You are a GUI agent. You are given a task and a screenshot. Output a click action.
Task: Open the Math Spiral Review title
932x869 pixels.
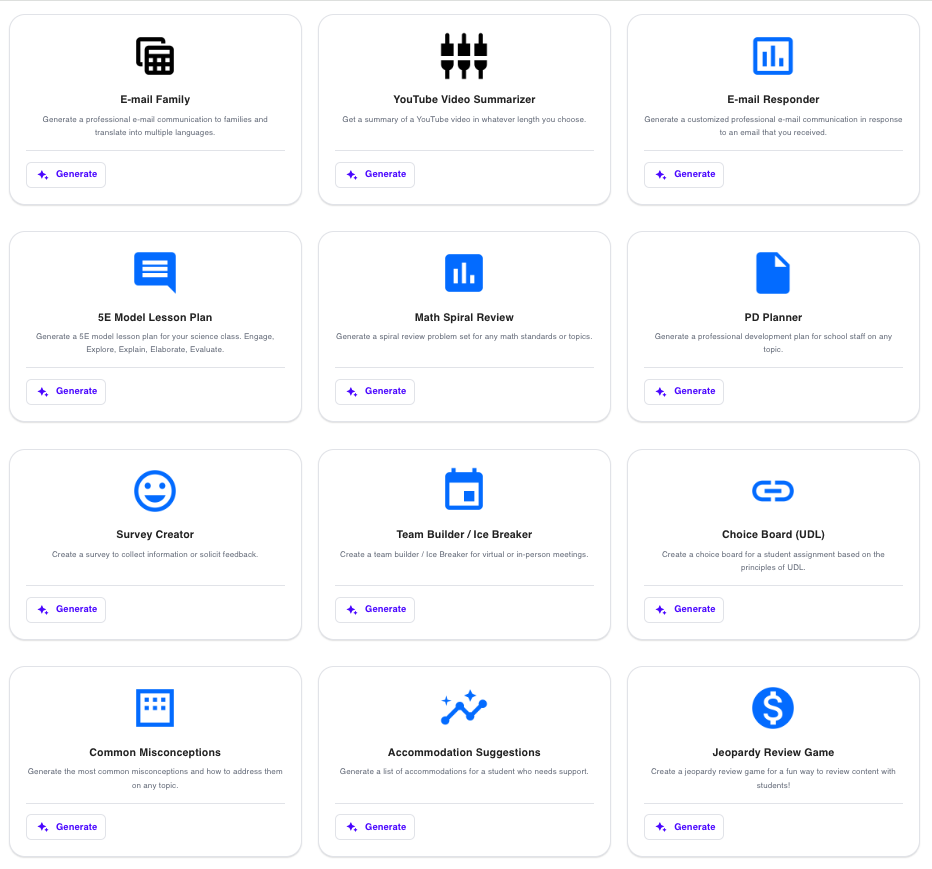464,317
